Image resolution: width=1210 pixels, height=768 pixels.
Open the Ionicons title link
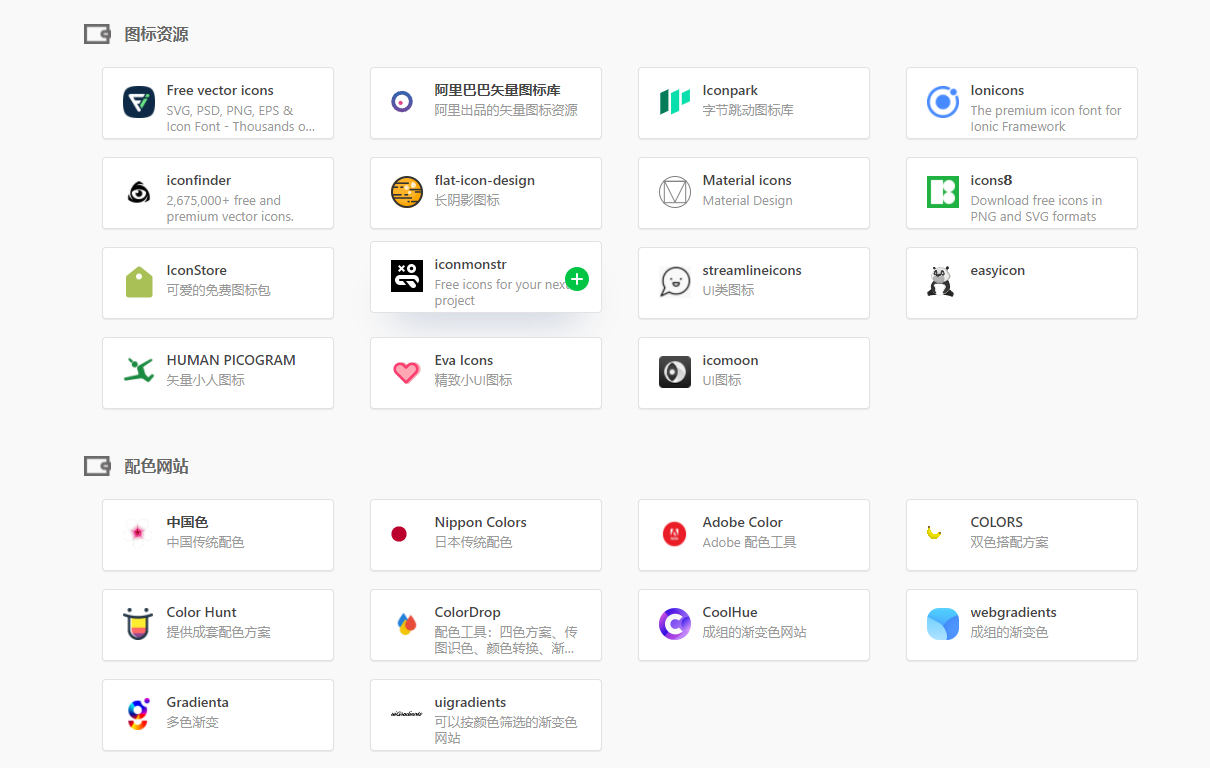pyautogui.click(x=997, y=90)
